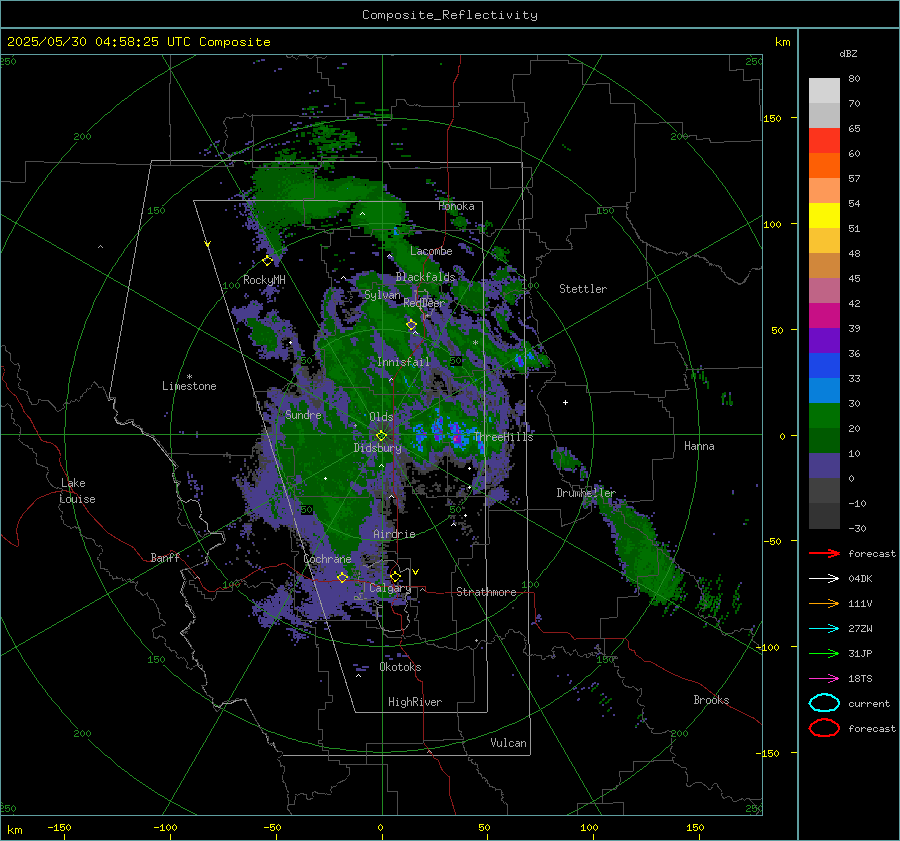Click the Lacombe city label

pyautogui.click(x=431, y=251)
